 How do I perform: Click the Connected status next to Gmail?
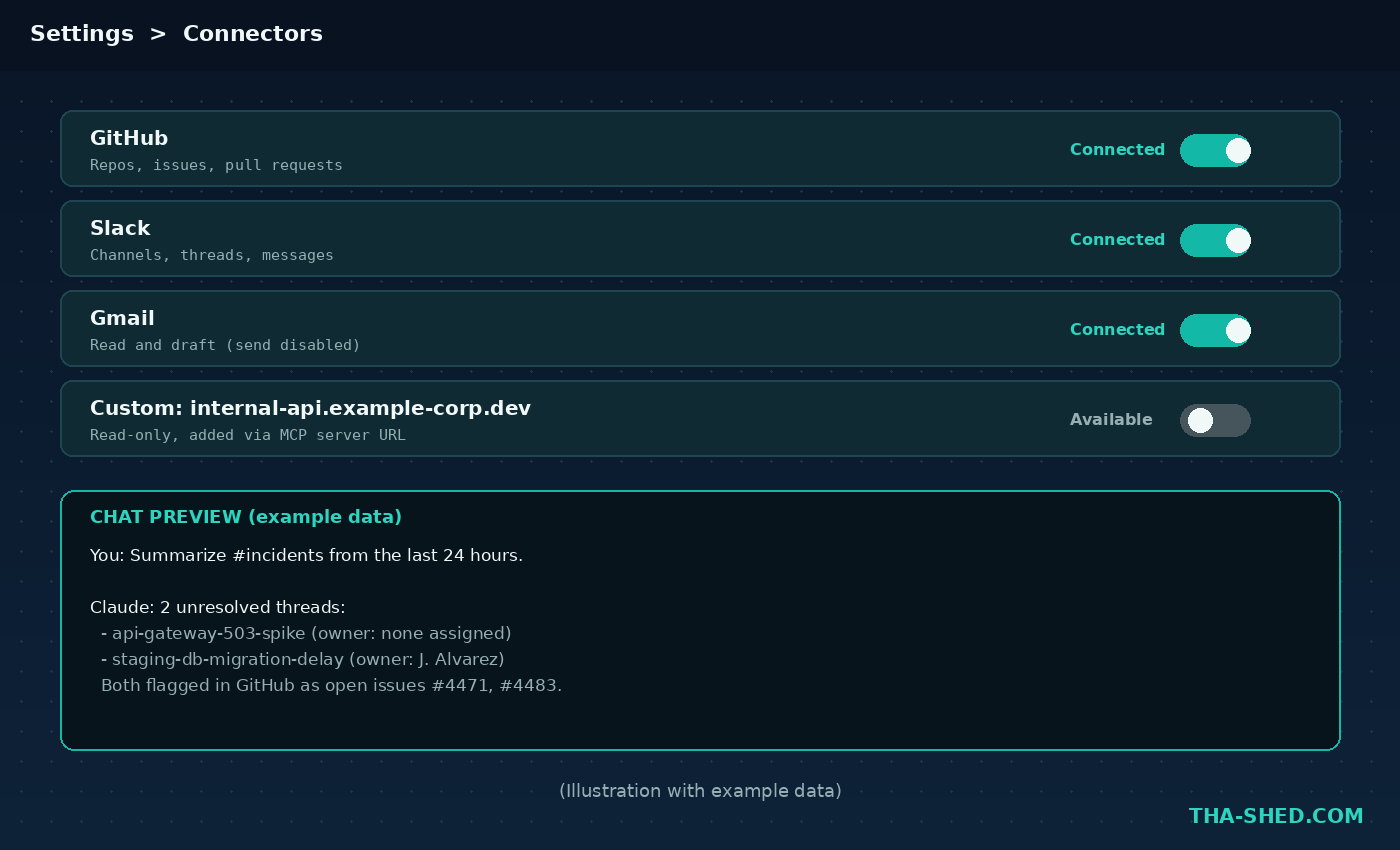pyautogui.click(x=1117, y=330)
